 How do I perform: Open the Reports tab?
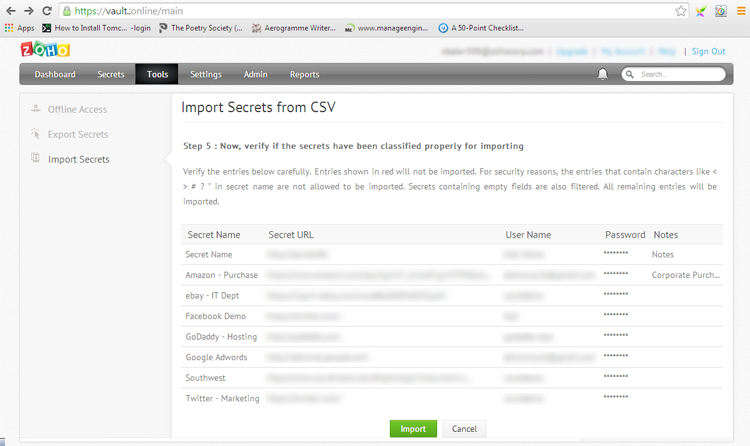[304, 74]
